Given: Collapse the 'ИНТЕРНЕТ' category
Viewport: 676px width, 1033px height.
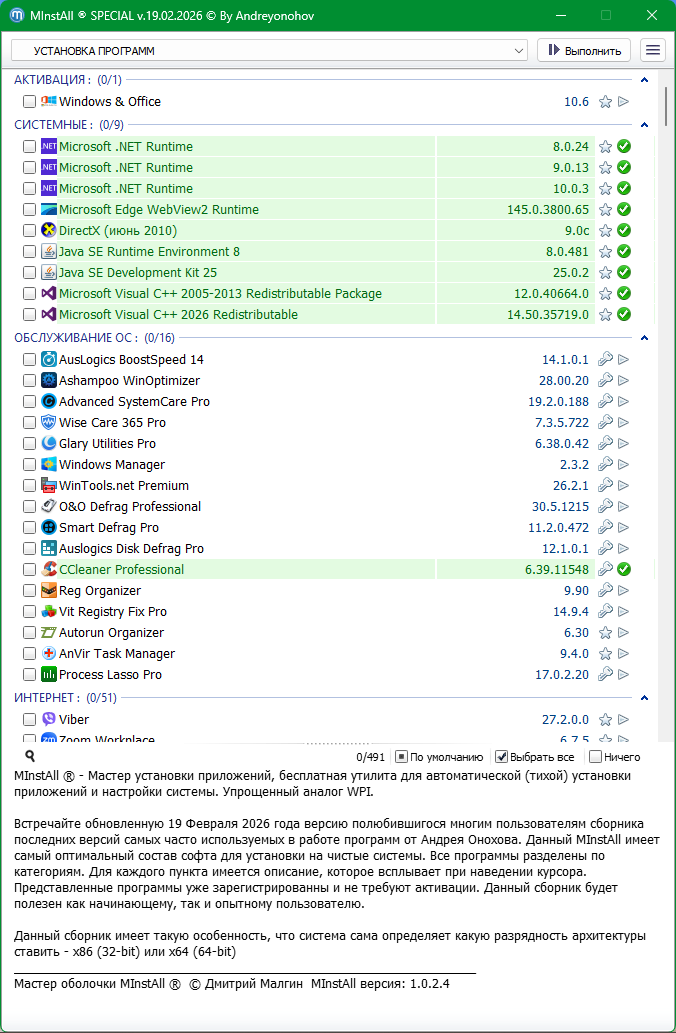Looking at the screenshot, I should pyautogui.click(x=644, y=698).
